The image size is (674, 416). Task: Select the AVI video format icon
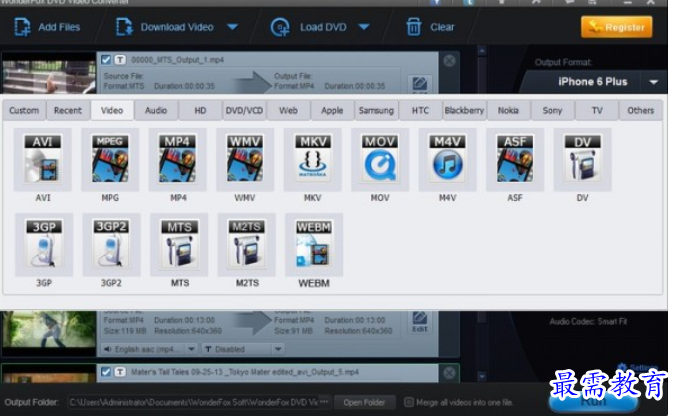[42, 159]
